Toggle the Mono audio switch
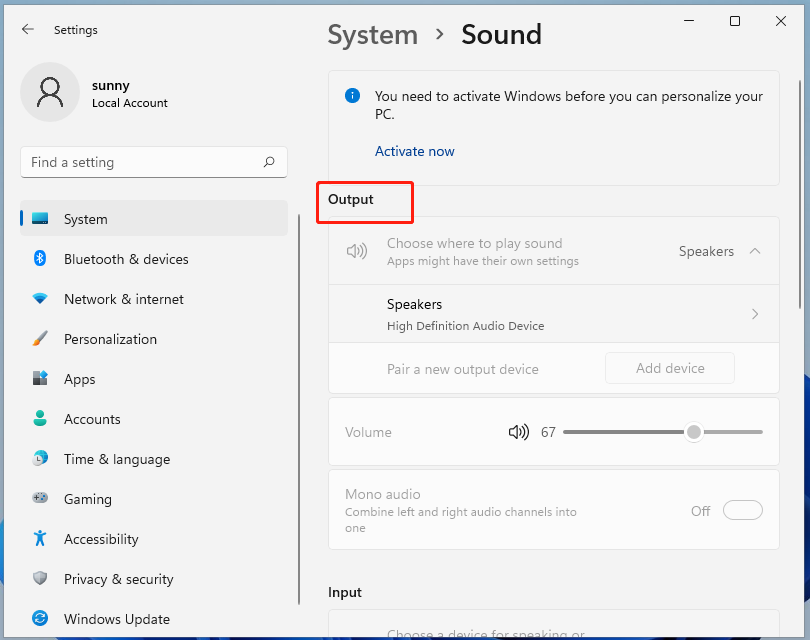 tap(742, 511)
